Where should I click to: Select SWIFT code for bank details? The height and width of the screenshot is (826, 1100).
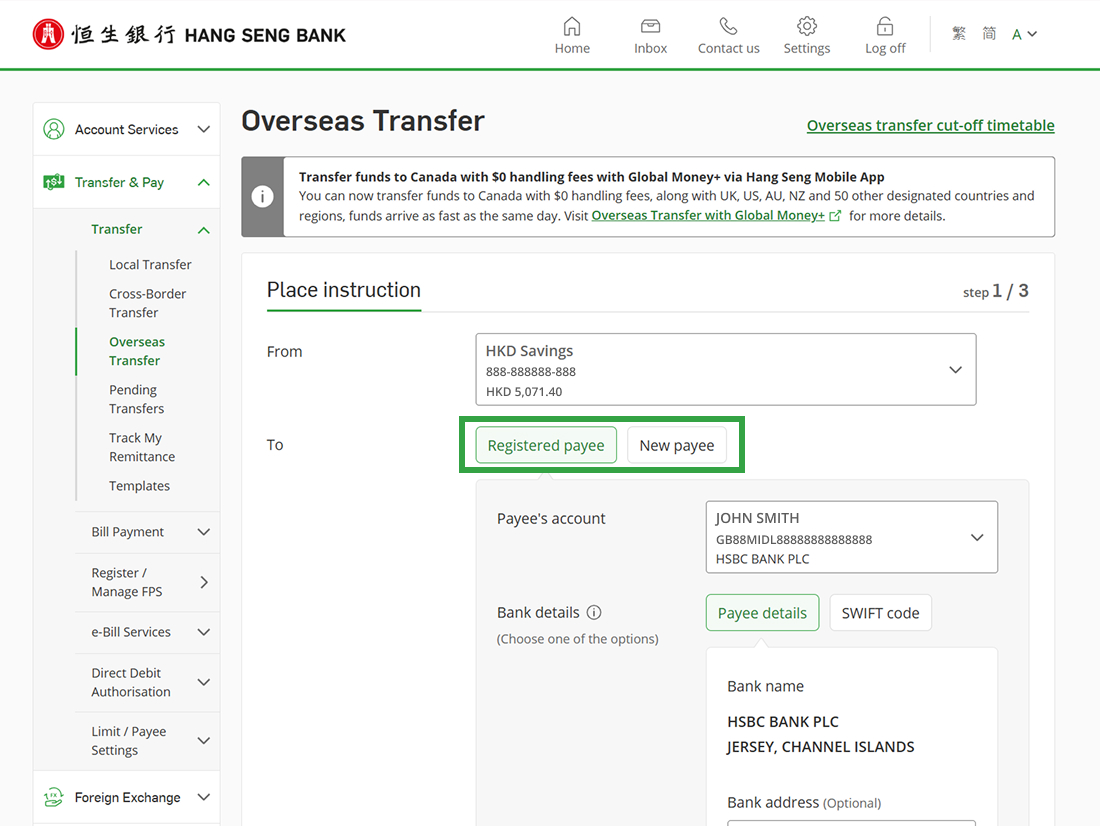pos(880,611)
